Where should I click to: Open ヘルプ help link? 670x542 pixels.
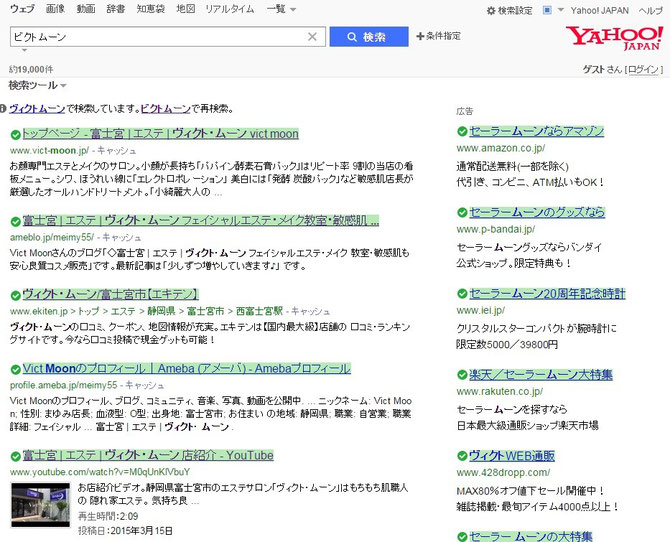(650, 11)
